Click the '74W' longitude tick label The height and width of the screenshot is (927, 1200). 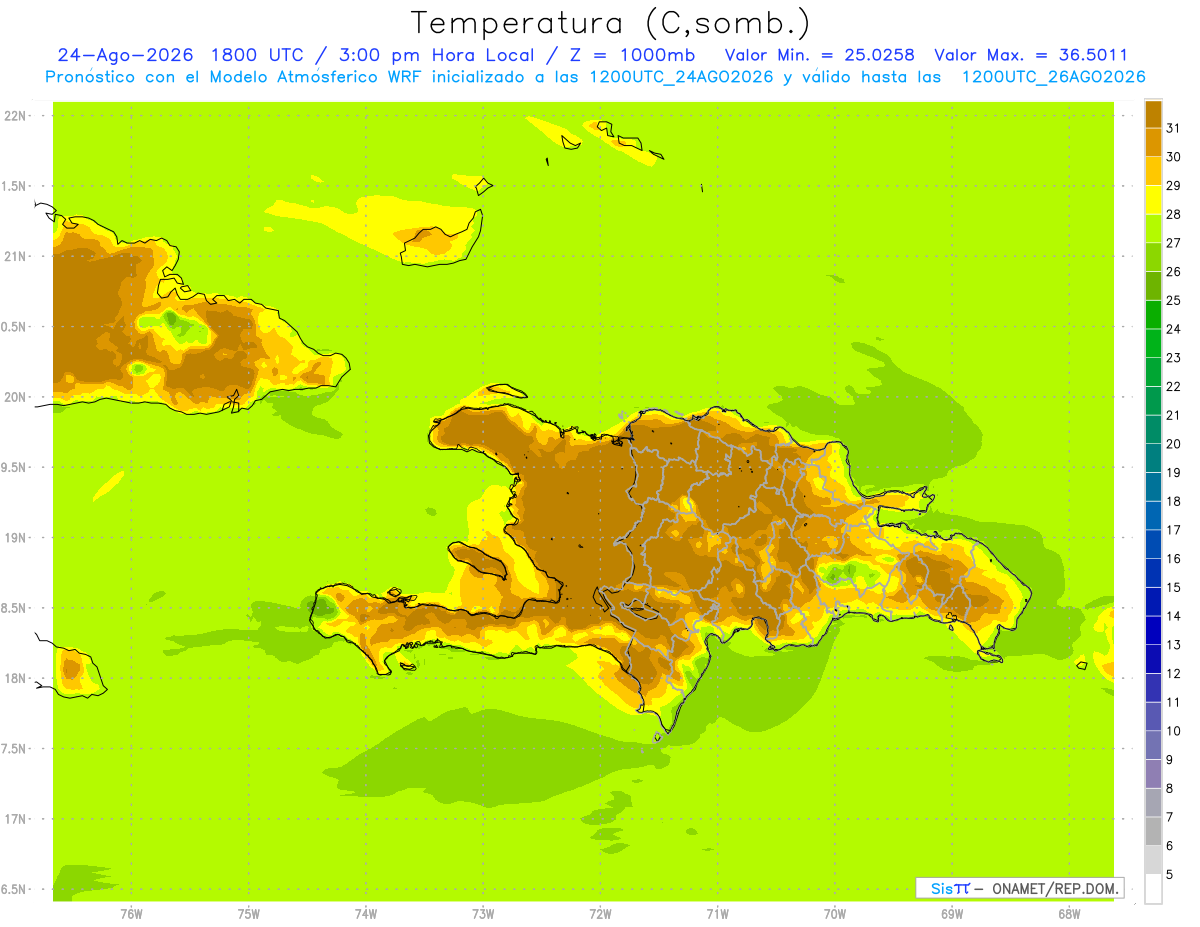[x=366, y=914]
